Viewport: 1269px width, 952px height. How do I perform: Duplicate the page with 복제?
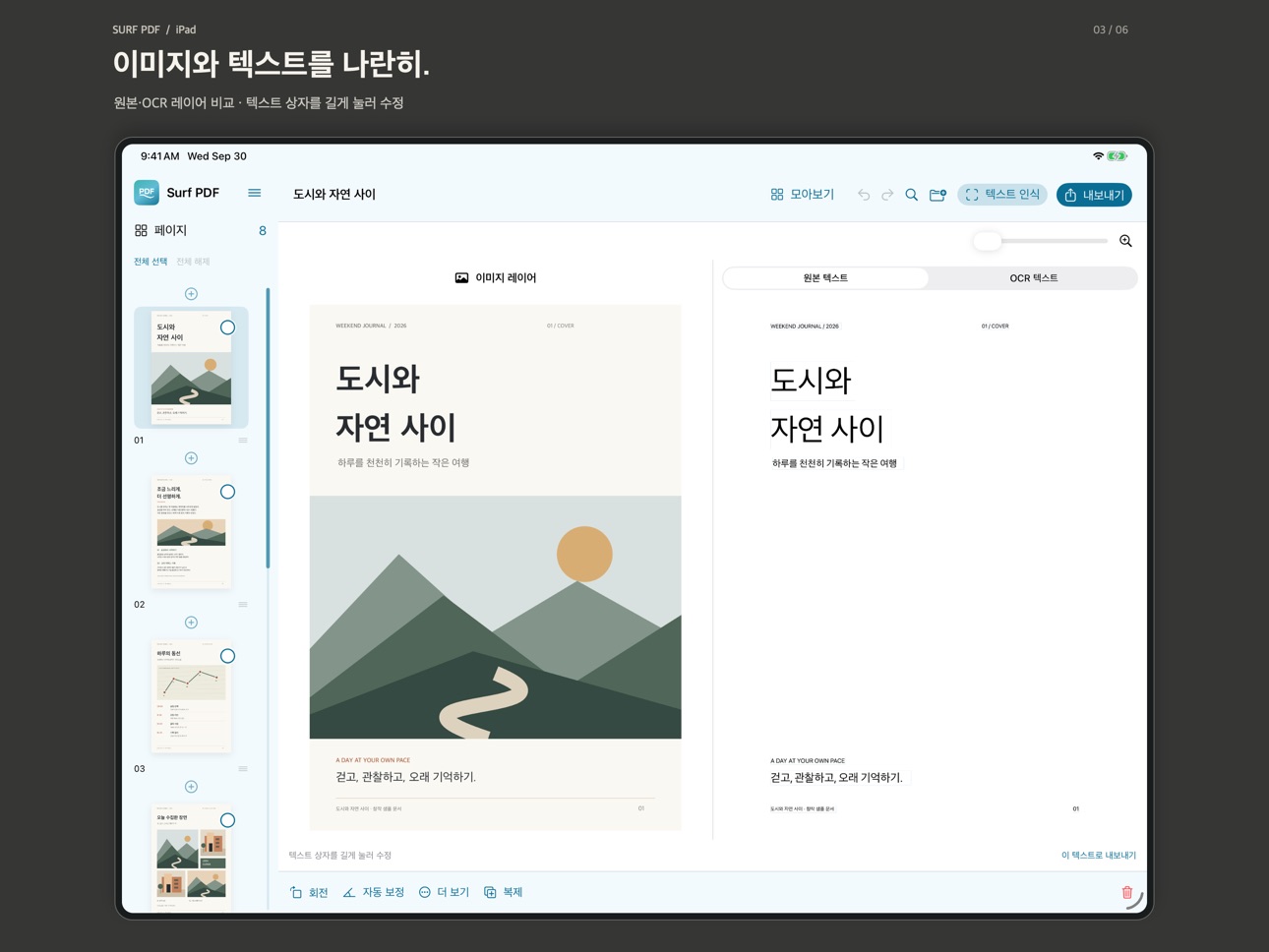(504, 892)
